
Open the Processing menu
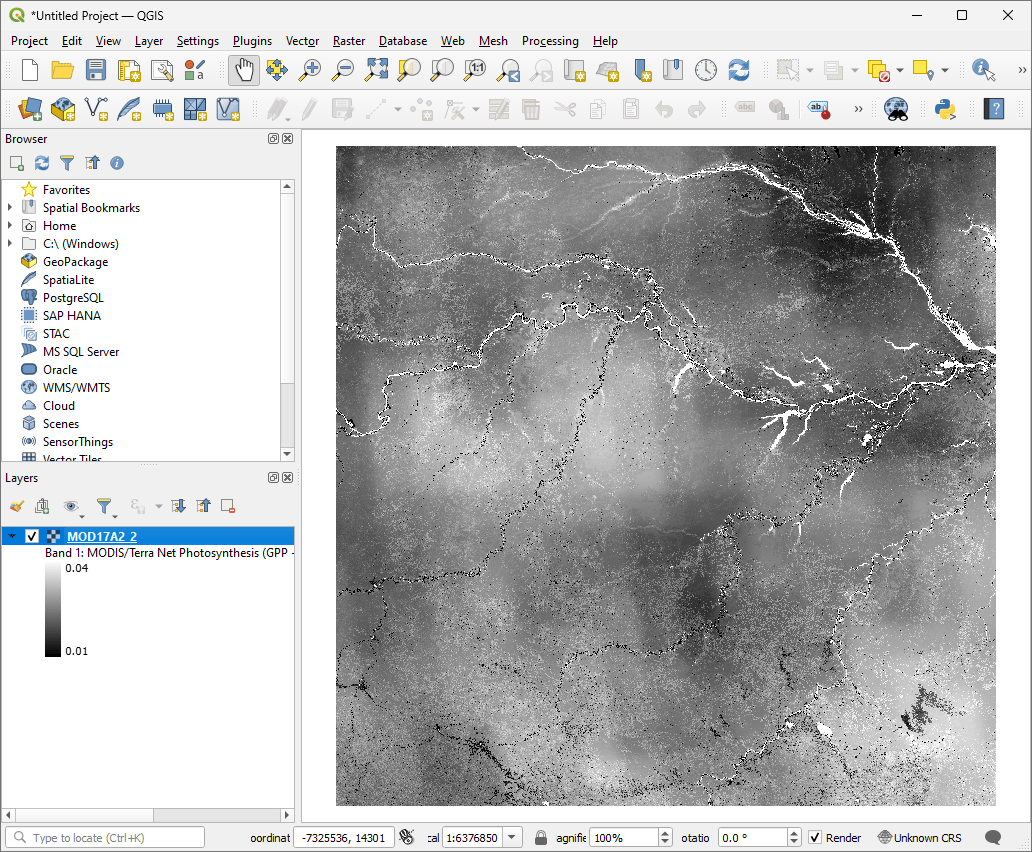(550, 41)
